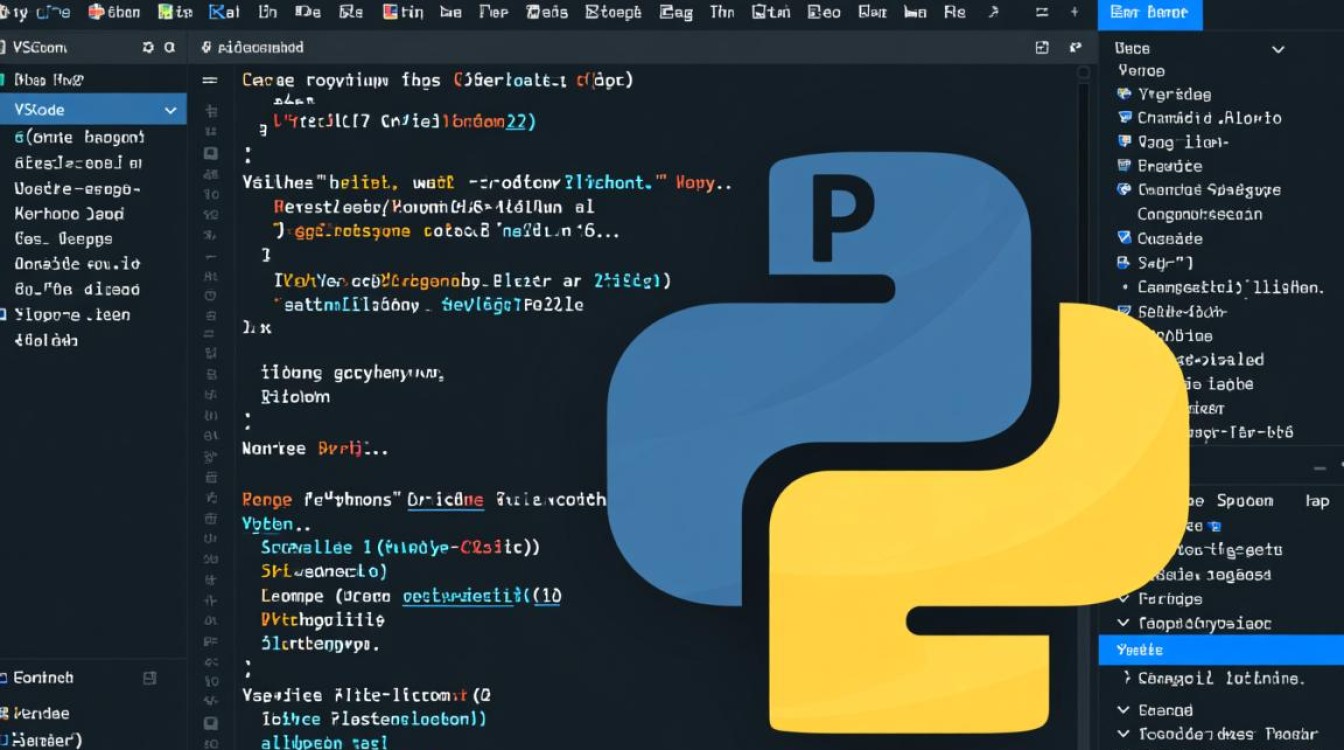Click the icon next to 'Chamidid .Alorto'
The image size is (1344, 750).
[x=1123, y=118]
